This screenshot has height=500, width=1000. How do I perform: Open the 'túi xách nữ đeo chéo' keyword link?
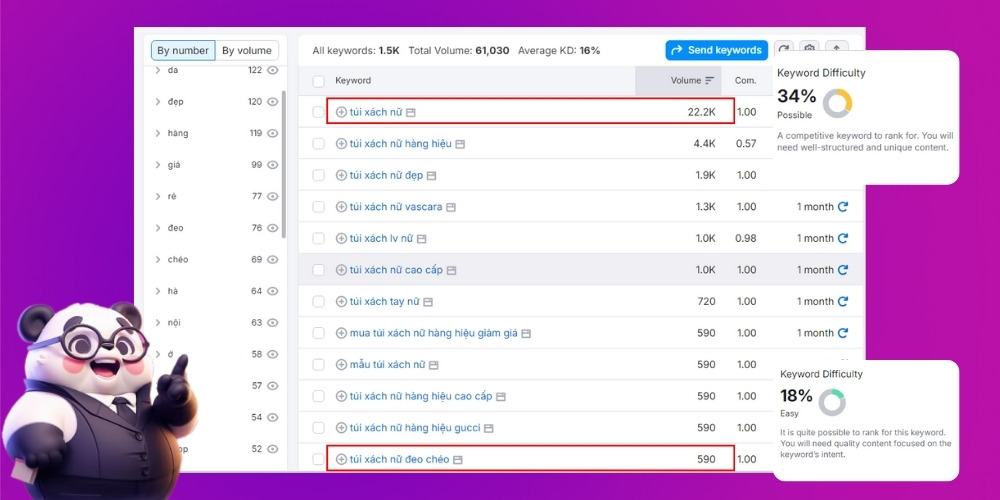pyautogui.click(x=399, y=459)
